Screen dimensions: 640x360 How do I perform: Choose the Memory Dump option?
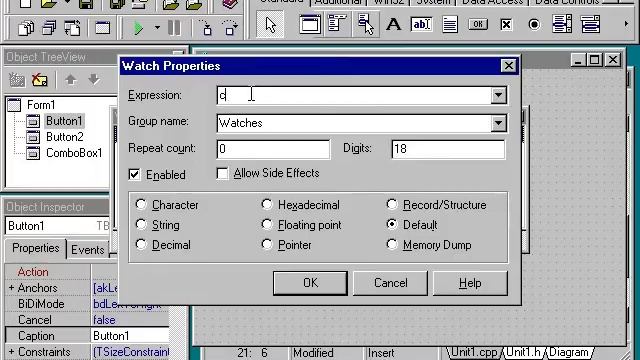coord(392,244)
